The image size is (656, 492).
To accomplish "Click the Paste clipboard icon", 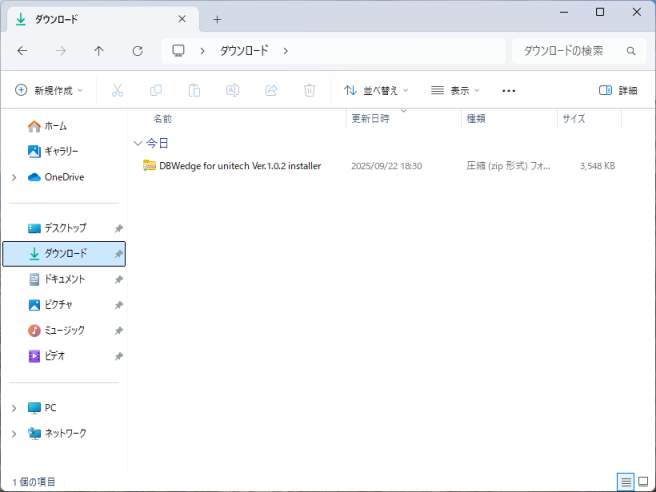I will click(194, 90).
